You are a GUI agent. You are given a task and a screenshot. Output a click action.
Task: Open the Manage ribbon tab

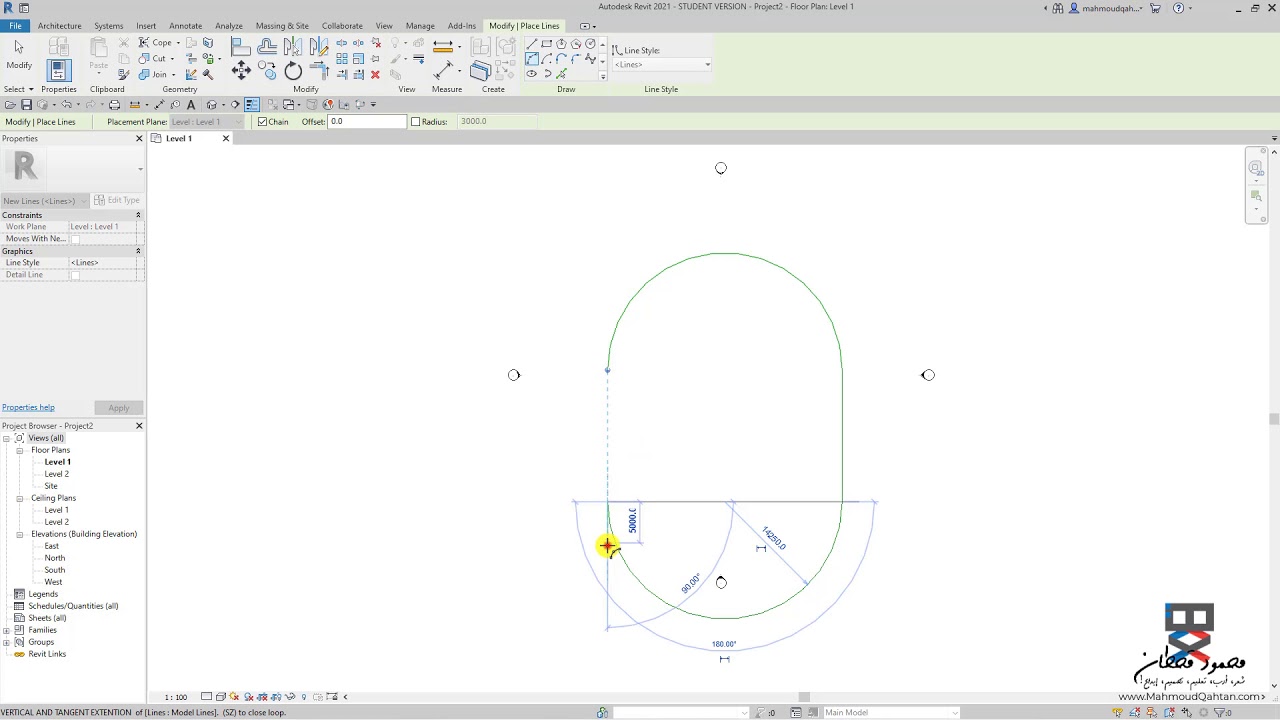coord(420,26)
